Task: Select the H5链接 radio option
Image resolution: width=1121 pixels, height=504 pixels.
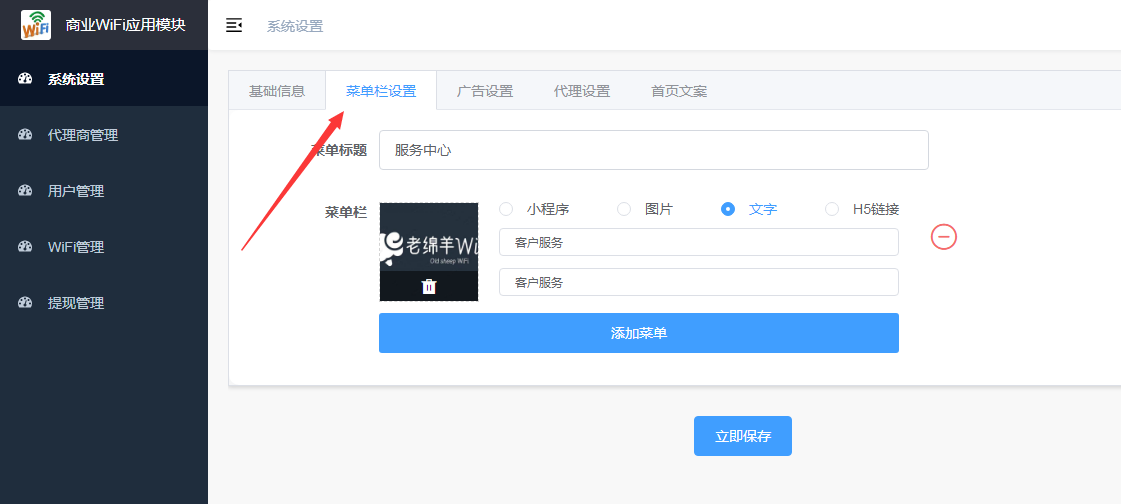Action: [x=832, y=209]
